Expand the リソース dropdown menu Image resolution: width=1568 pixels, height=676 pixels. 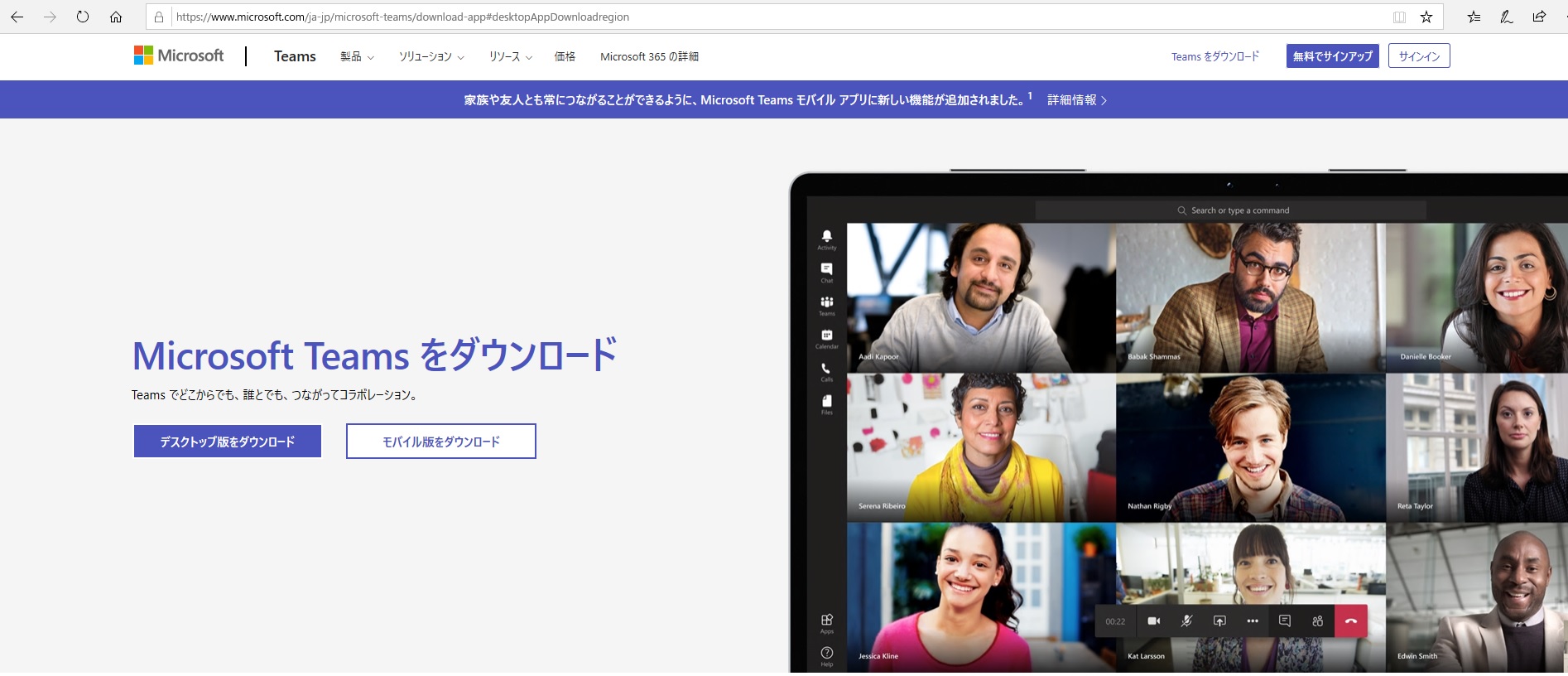(510, 56)
